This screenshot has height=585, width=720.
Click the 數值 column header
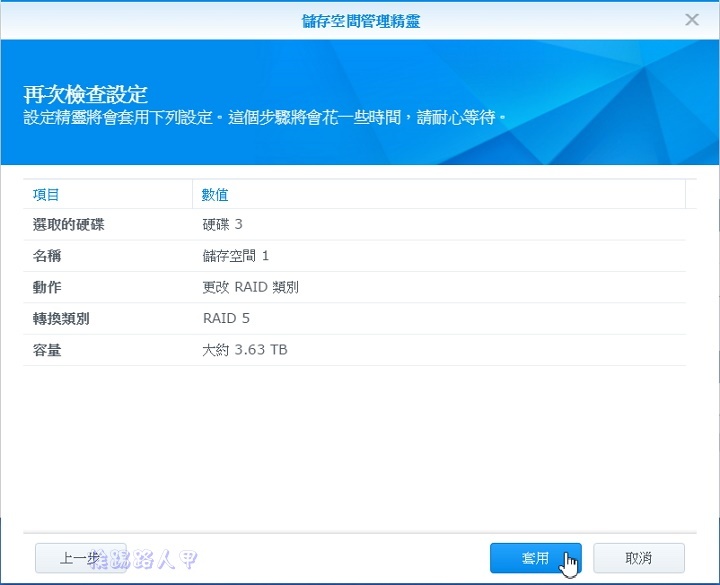[216, 194]
